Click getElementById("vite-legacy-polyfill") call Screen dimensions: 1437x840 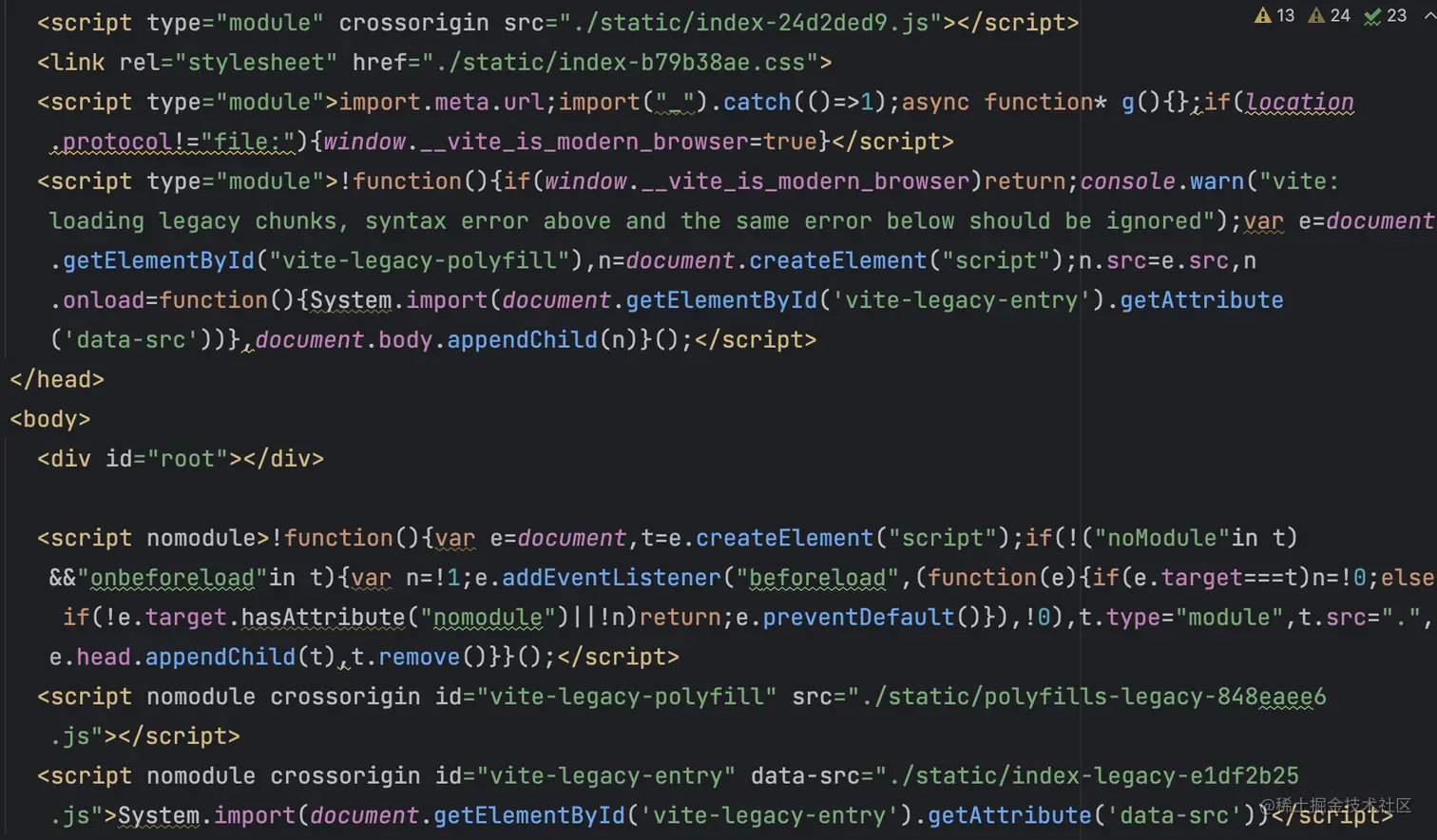(323, 260)
